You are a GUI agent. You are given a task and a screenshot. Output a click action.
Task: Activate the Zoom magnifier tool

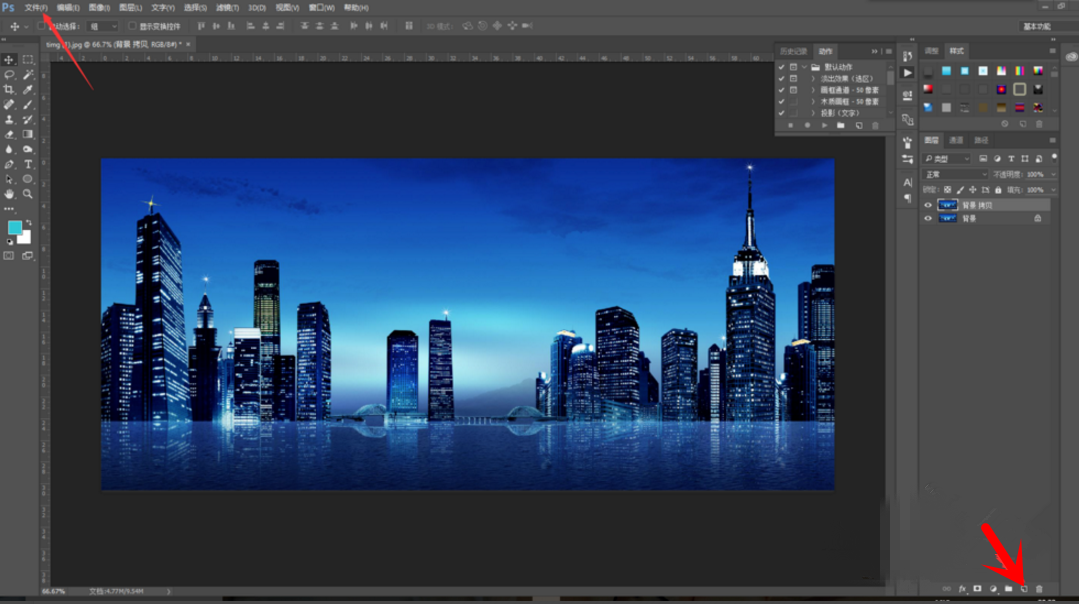[x=28, y=194]
